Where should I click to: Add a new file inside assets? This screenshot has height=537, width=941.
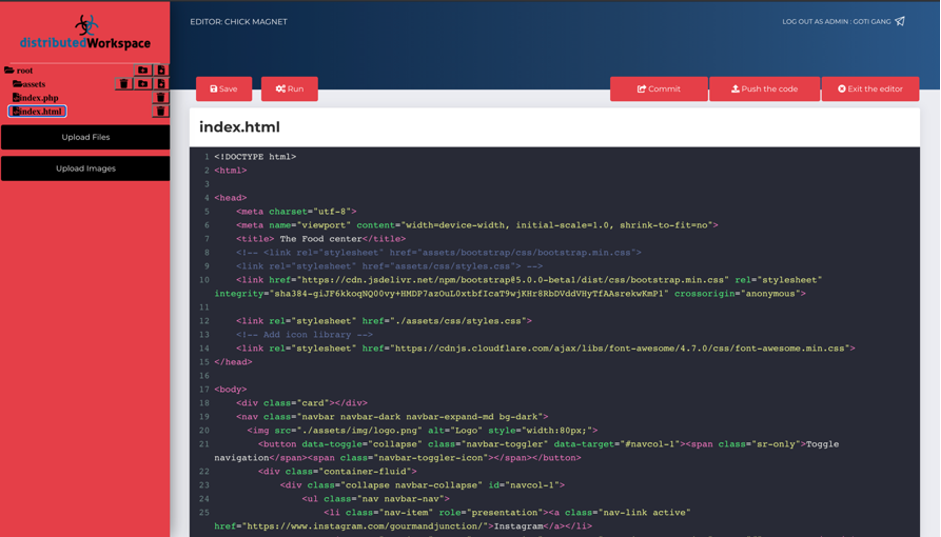pyautogui.click(x=161, y=84)
